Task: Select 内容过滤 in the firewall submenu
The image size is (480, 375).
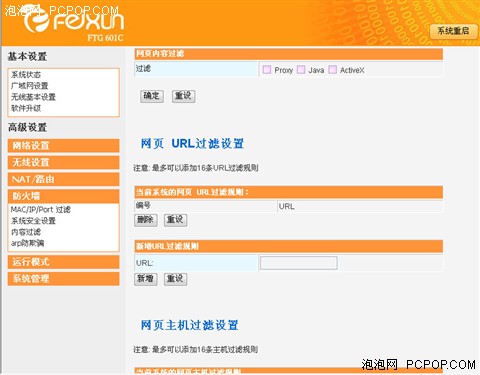Action: pyautogui.click(x=26, y=232)
